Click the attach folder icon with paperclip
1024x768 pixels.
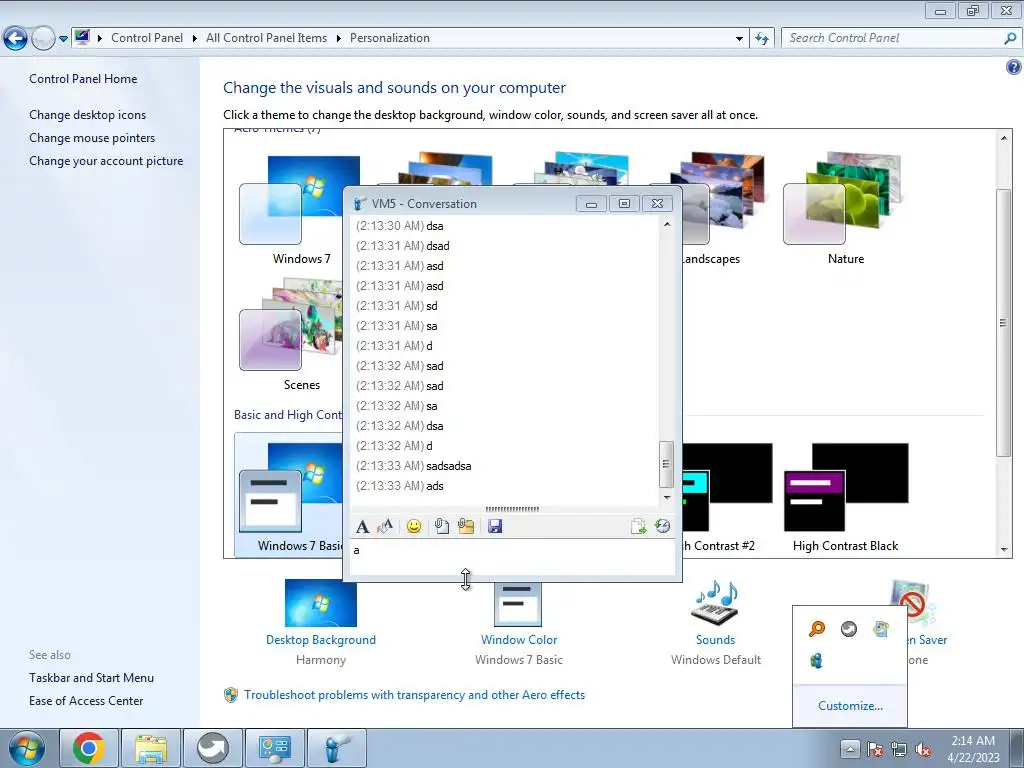pyautogui.click(x=466, y=526)
